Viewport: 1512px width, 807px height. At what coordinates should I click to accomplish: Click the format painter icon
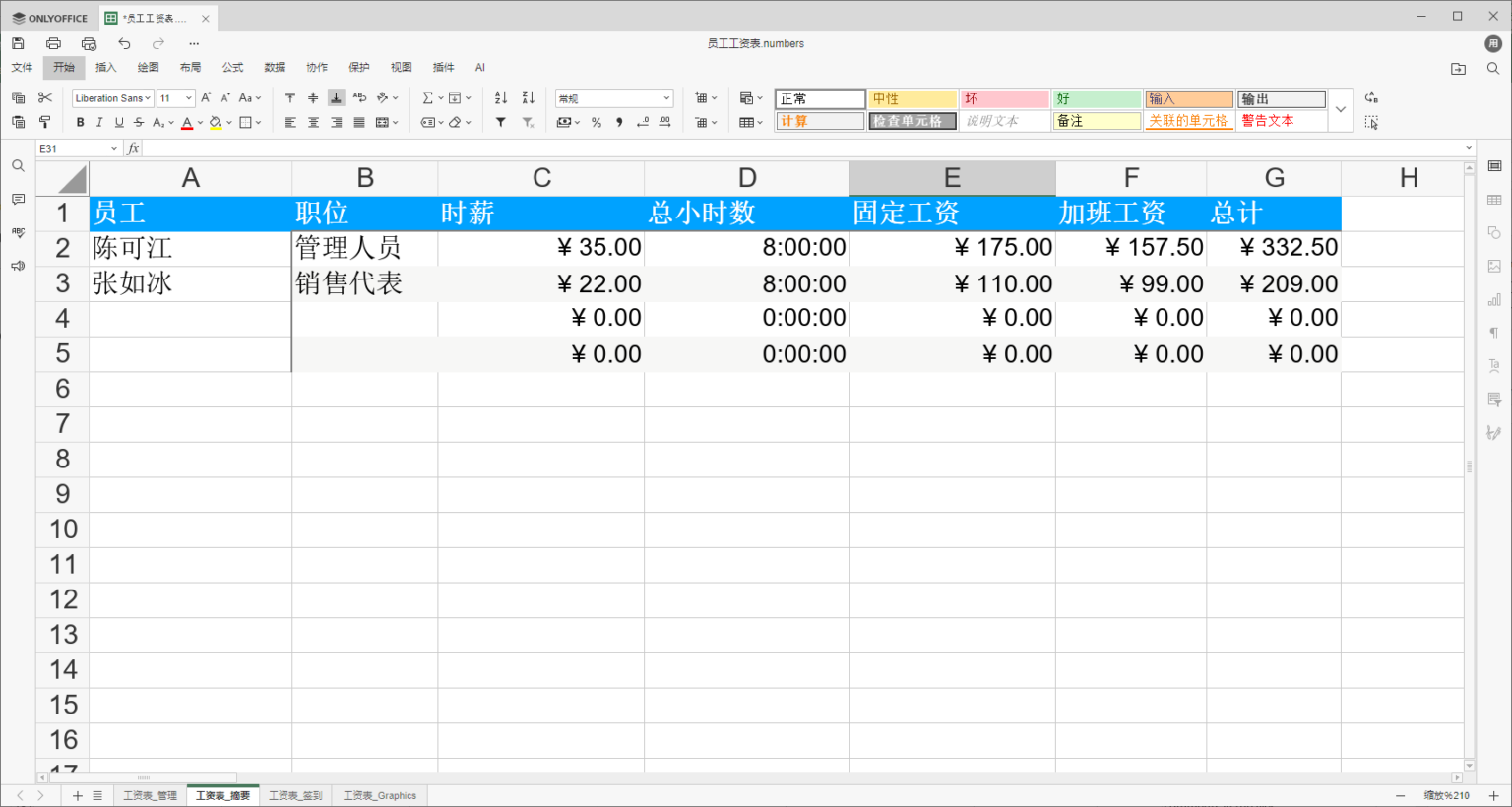coord(43,122)
